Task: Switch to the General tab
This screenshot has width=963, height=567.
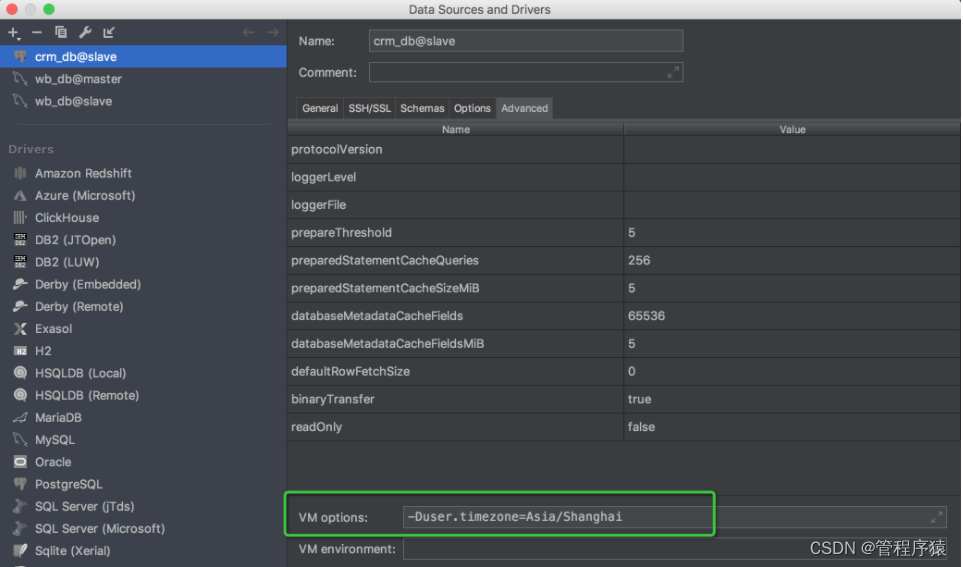Action: click(x=319, y=108)
